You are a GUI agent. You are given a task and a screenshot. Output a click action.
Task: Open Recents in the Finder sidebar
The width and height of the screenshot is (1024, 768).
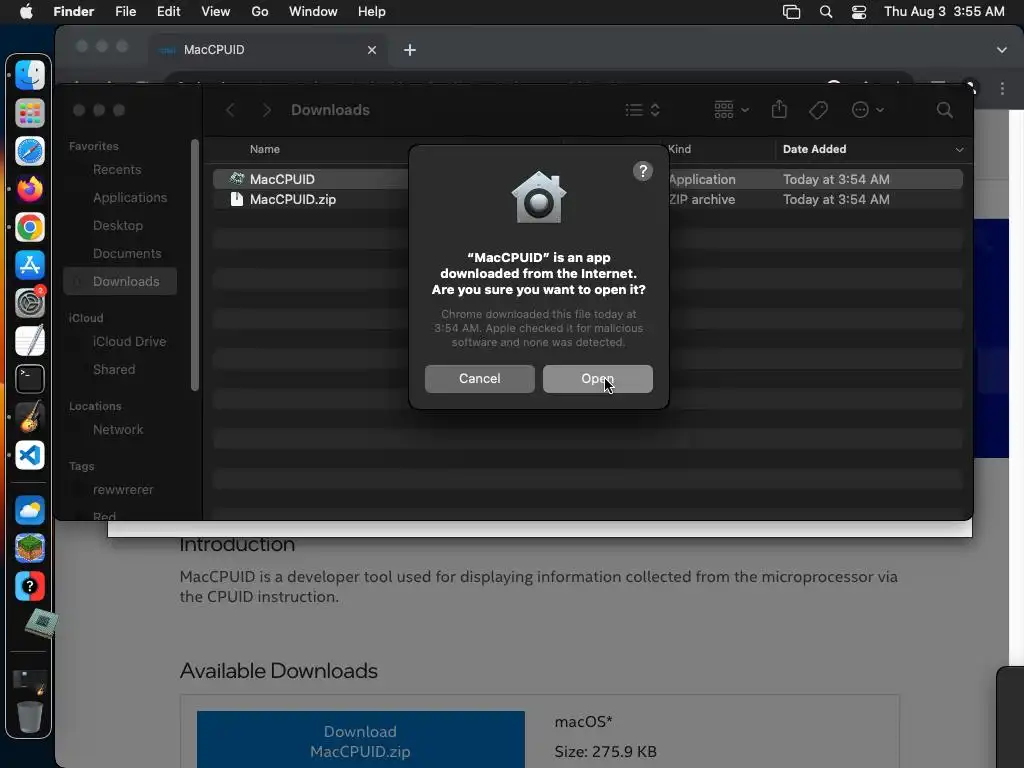(x=117, y=169)
